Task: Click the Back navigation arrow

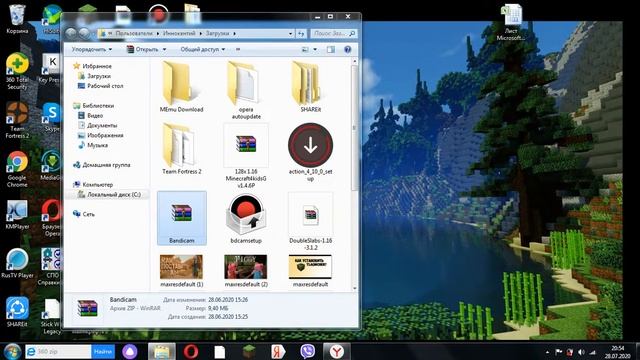Action: pyautogui.click(x=71, y=33)
